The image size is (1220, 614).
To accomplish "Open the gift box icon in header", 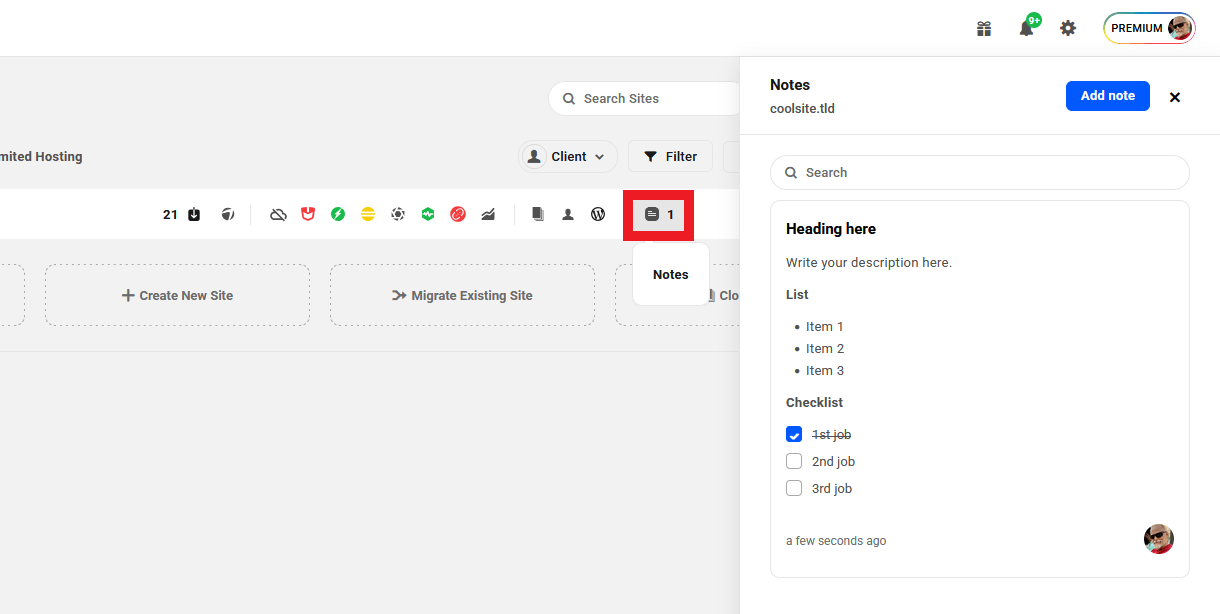I will 984,29.
